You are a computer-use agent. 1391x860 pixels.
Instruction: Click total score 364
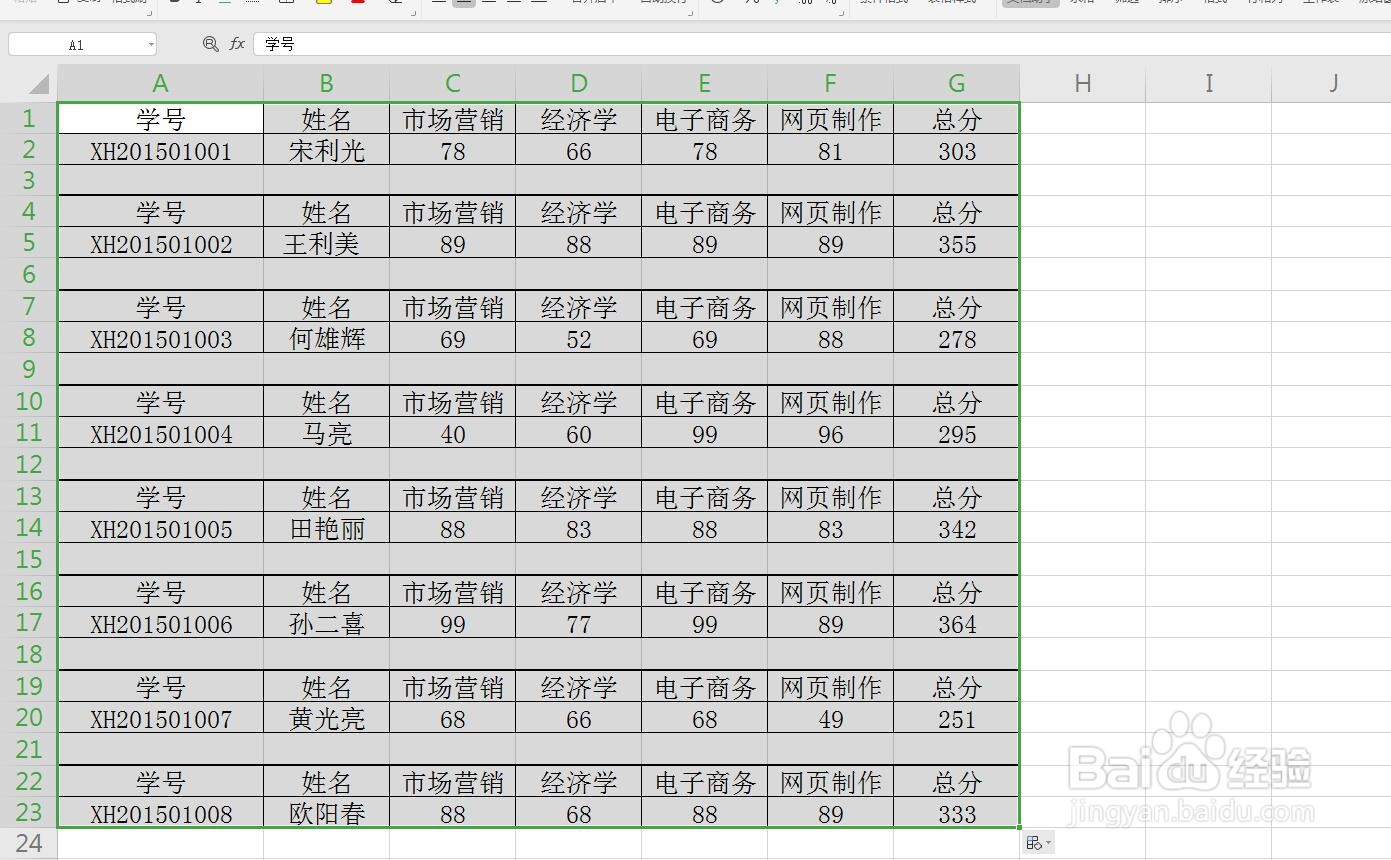click(x=957, y=624)
